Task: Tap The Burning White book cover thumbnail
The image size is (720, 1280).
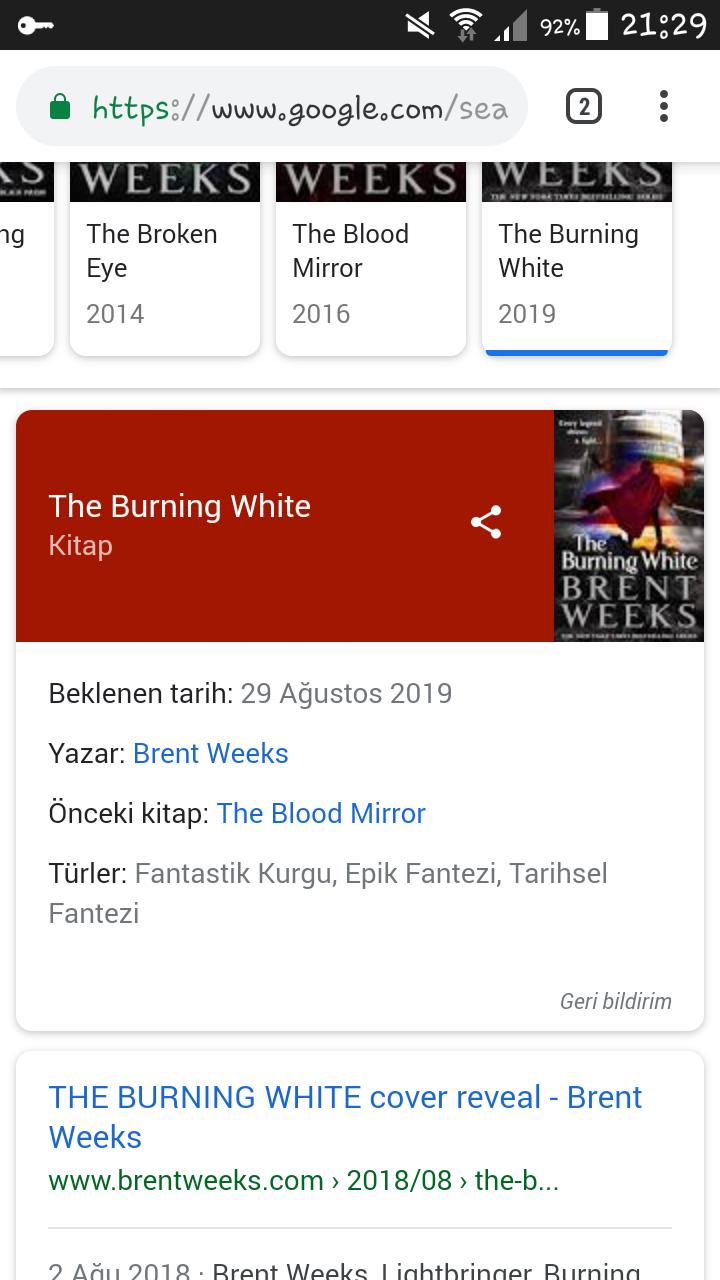Action: [628, 526]
